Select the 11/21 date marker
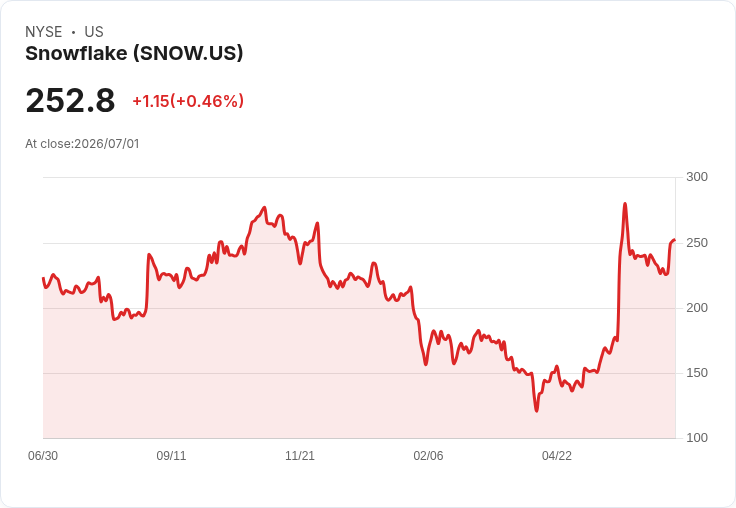This screenshot has height=508, width=736. (x=300, y=455)
